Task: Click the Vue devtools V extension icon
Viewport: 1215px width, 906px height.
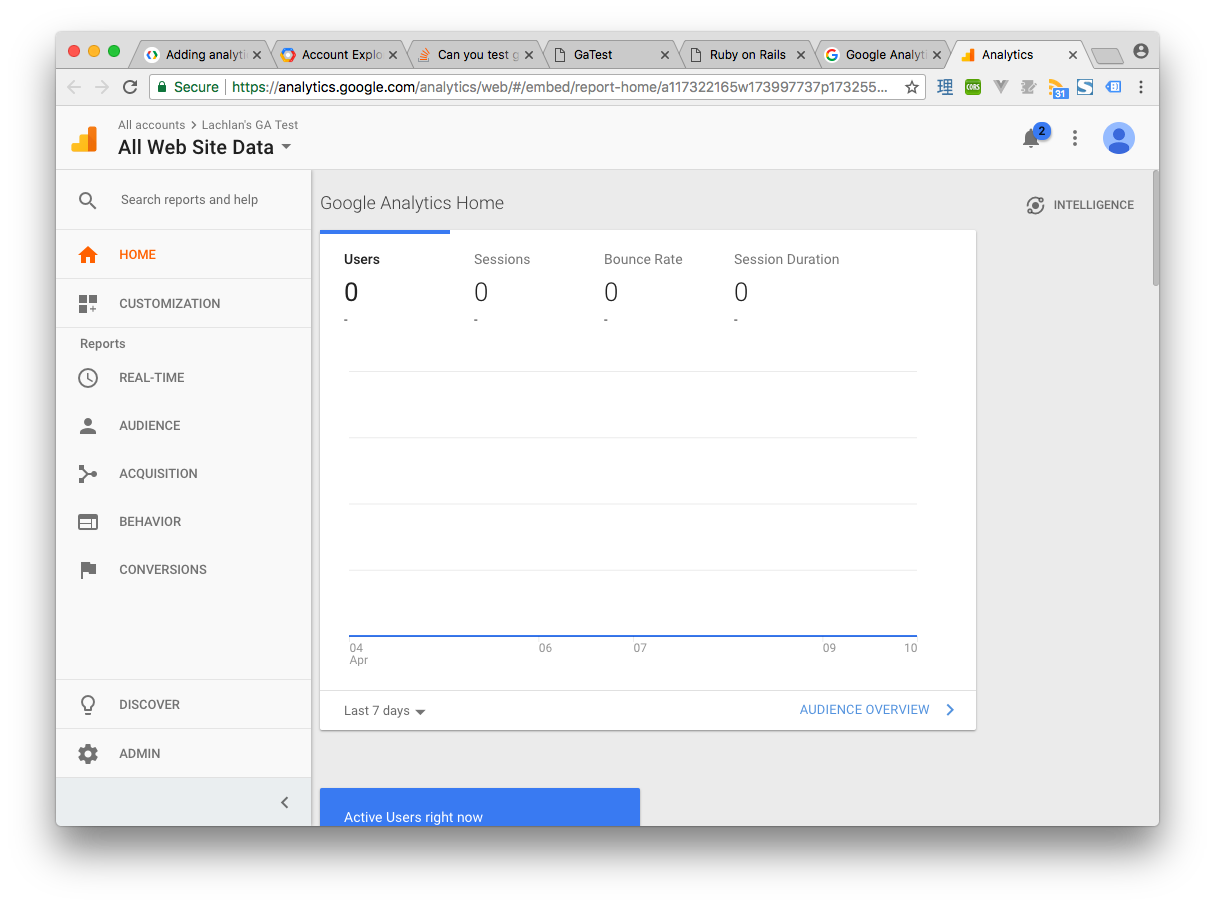Action: 1001,87
